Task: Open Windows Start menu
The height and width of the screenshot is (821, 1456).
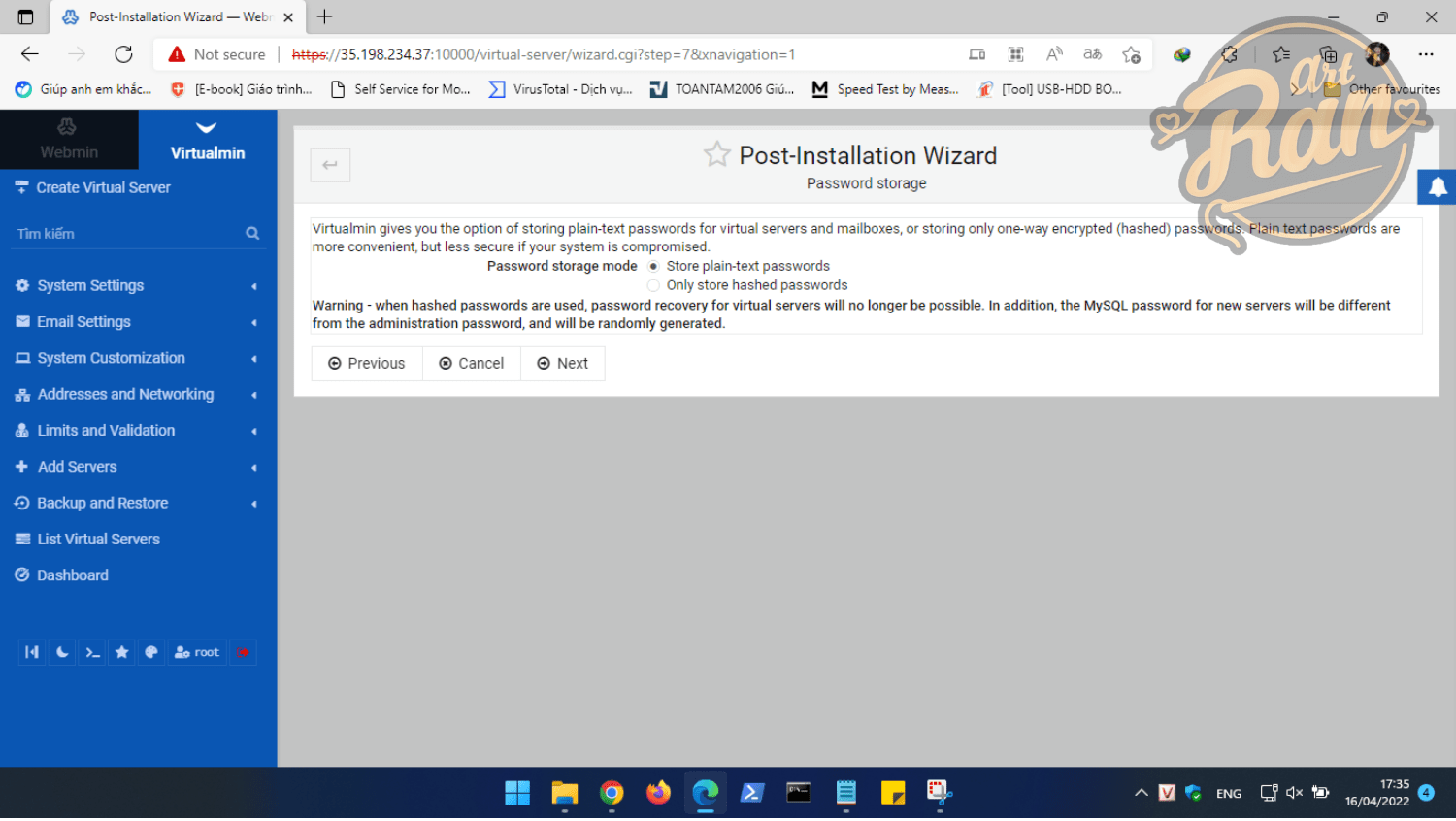Action: click(517, 794)
